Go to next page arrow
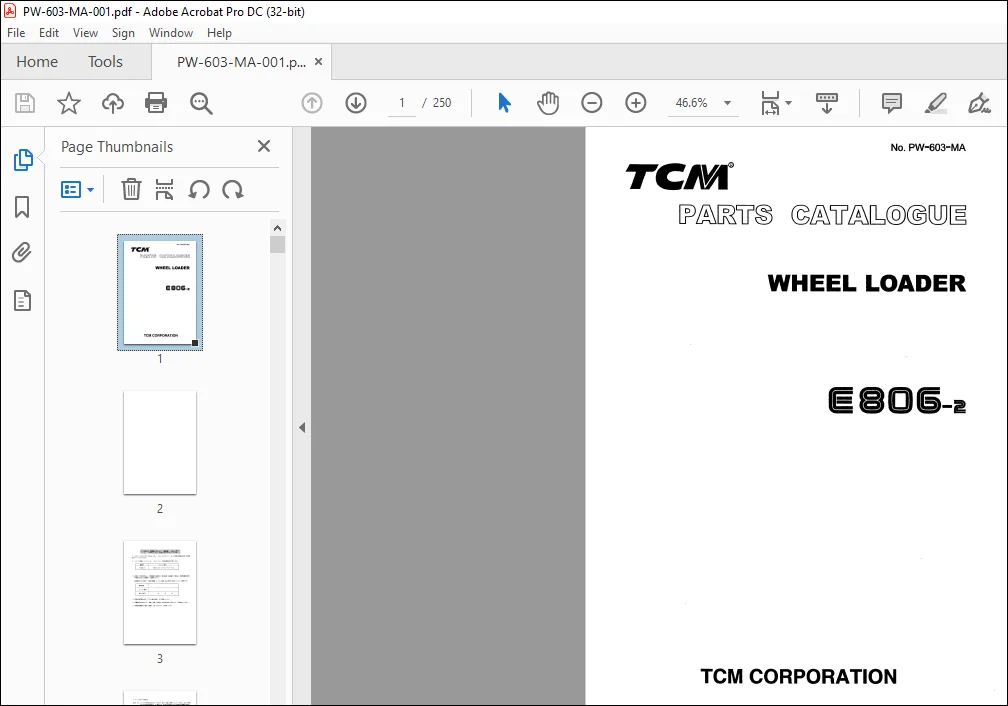Viewport: 1008px width, 706px height. pyautogui.click(x=356, y=103)
